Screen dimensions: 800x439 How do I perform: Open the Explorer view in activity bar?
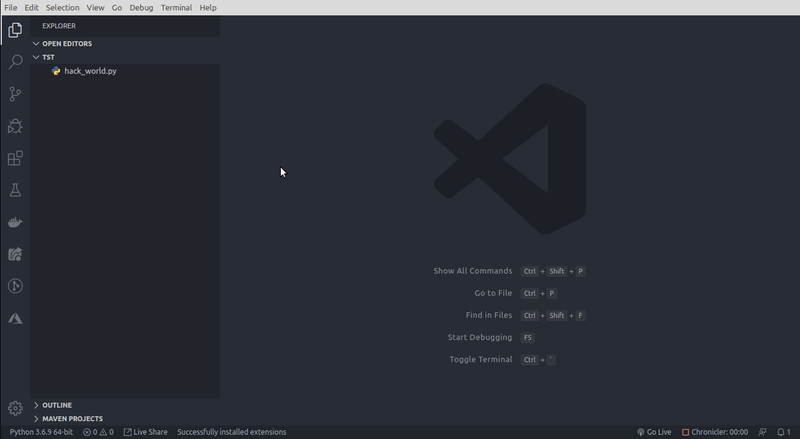click(15, 30)
